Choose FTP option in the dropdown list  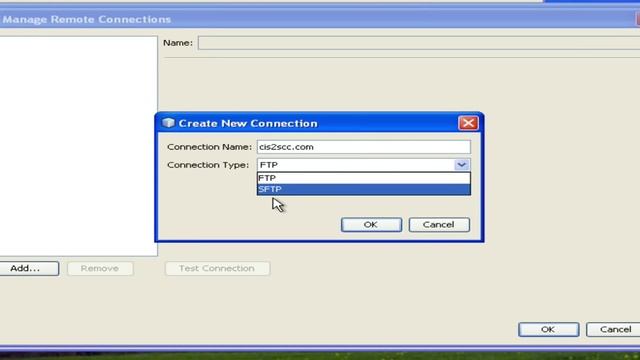364,178
